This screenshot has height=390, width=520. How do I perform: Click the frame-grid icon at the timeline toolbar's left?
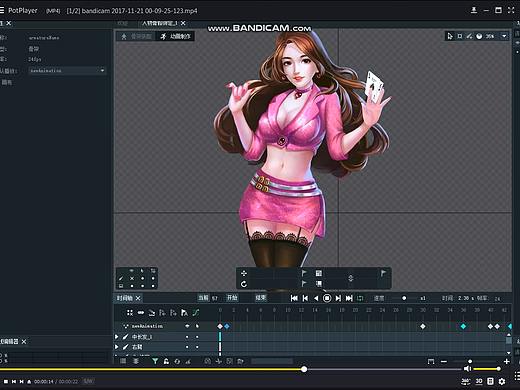coord(130,313)
